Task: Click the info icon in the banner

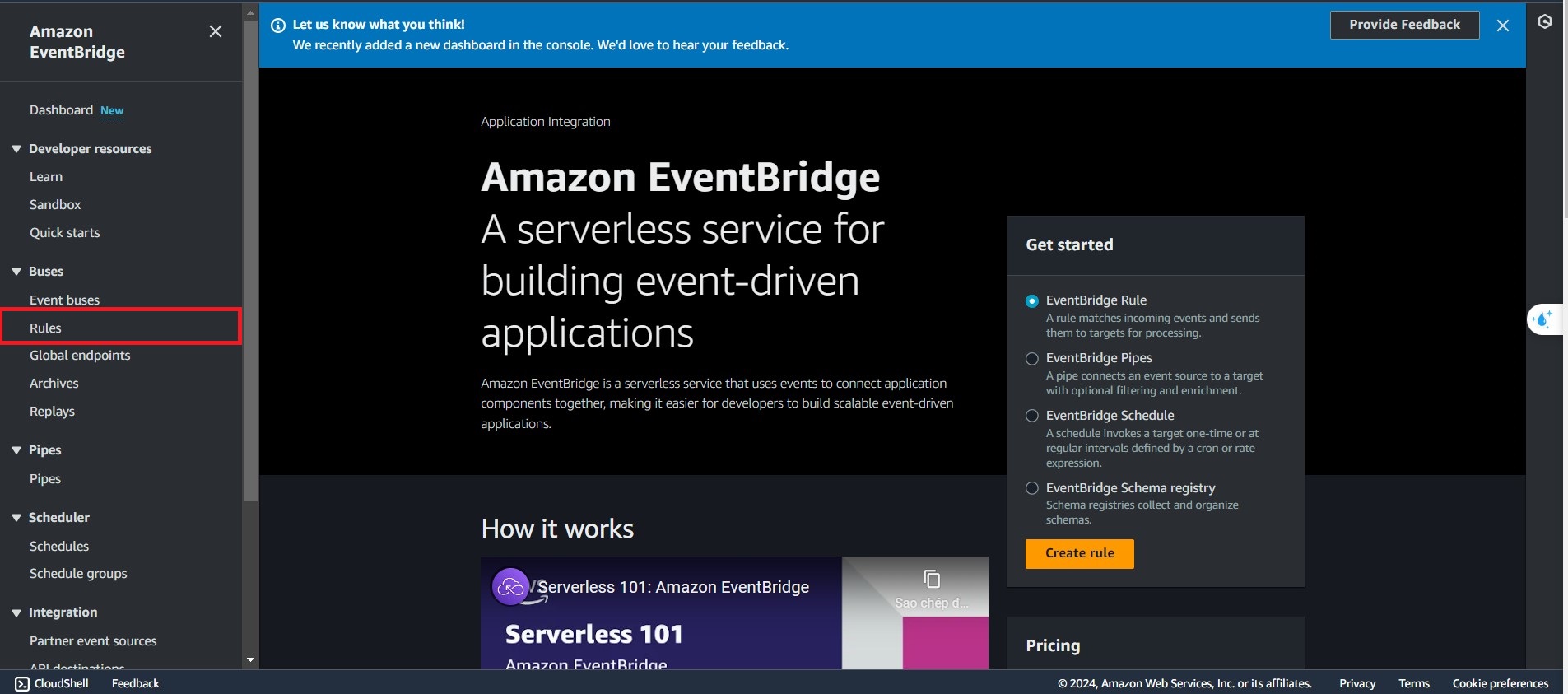Action: (x=278, y=26)
